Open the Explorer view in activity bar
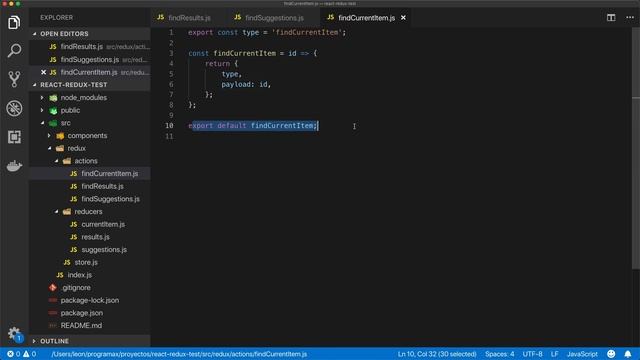The image size is (640, 360). coord(14,22)
